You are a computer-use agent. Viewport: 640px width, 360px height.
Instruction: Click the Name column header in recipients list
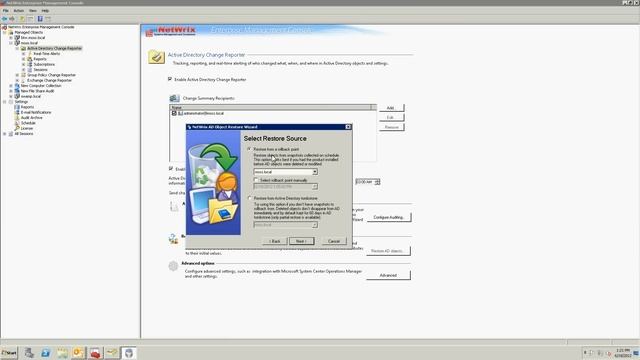click(x=271, y=107)
